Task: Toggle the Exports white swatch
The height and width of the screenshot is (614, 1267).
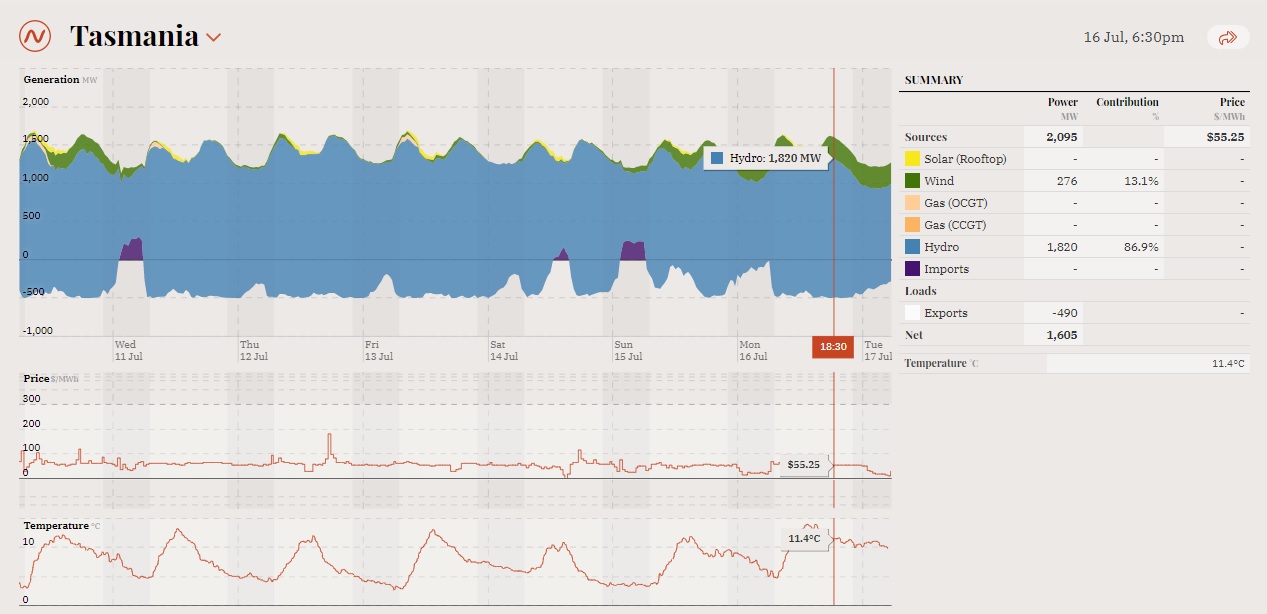Action: pos(912,313)
